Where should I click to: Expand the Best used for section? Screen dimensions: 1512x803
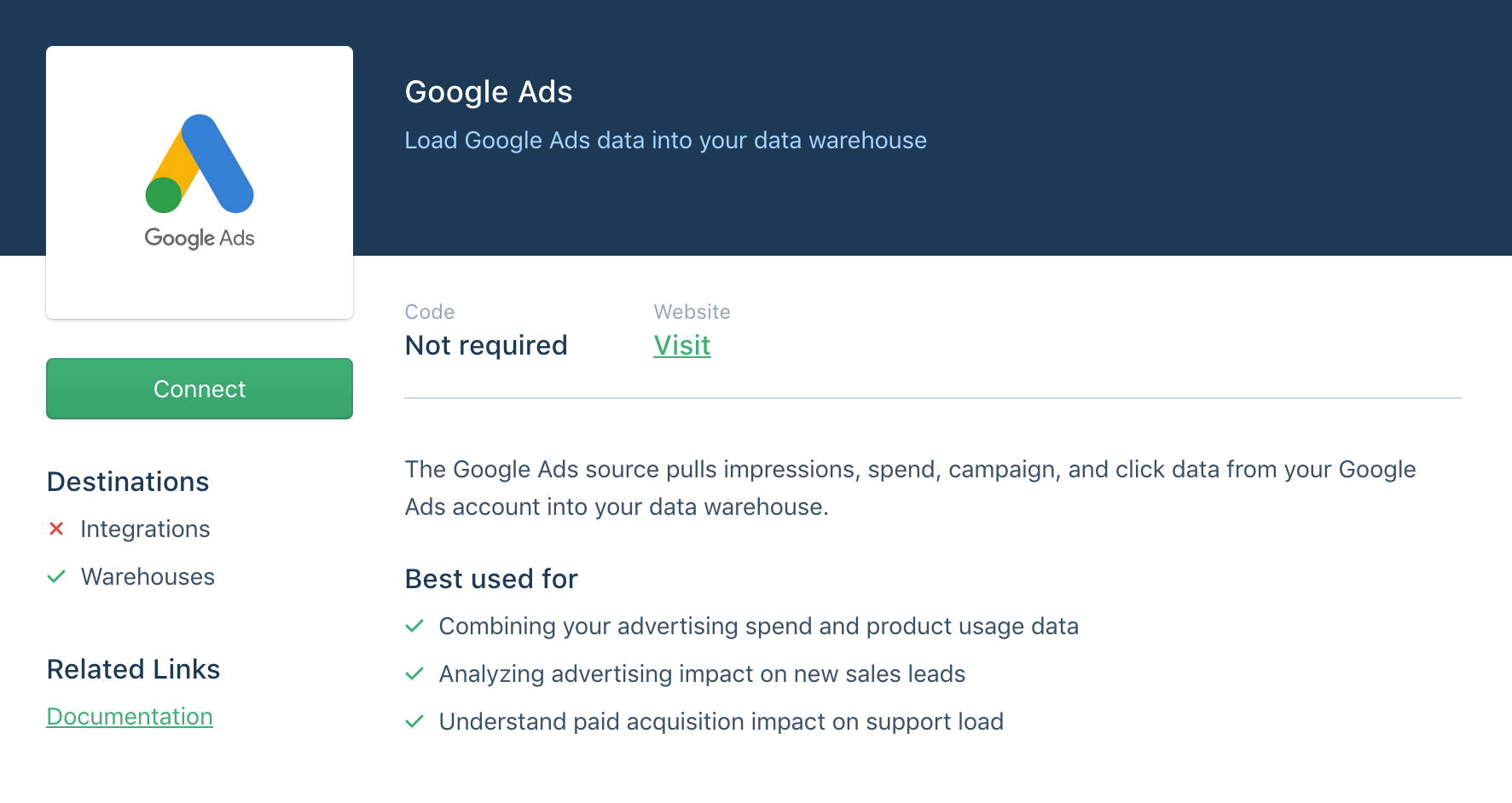pos(490,578)
